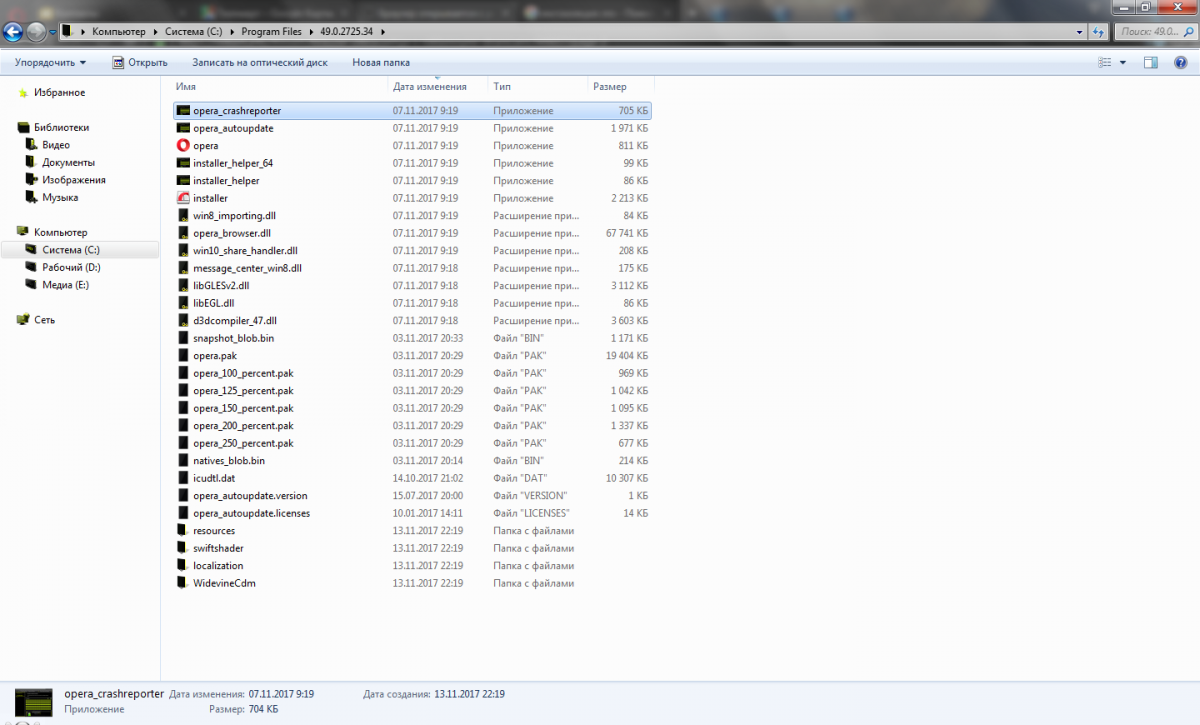Select the installer application icon

pos(183,198)
